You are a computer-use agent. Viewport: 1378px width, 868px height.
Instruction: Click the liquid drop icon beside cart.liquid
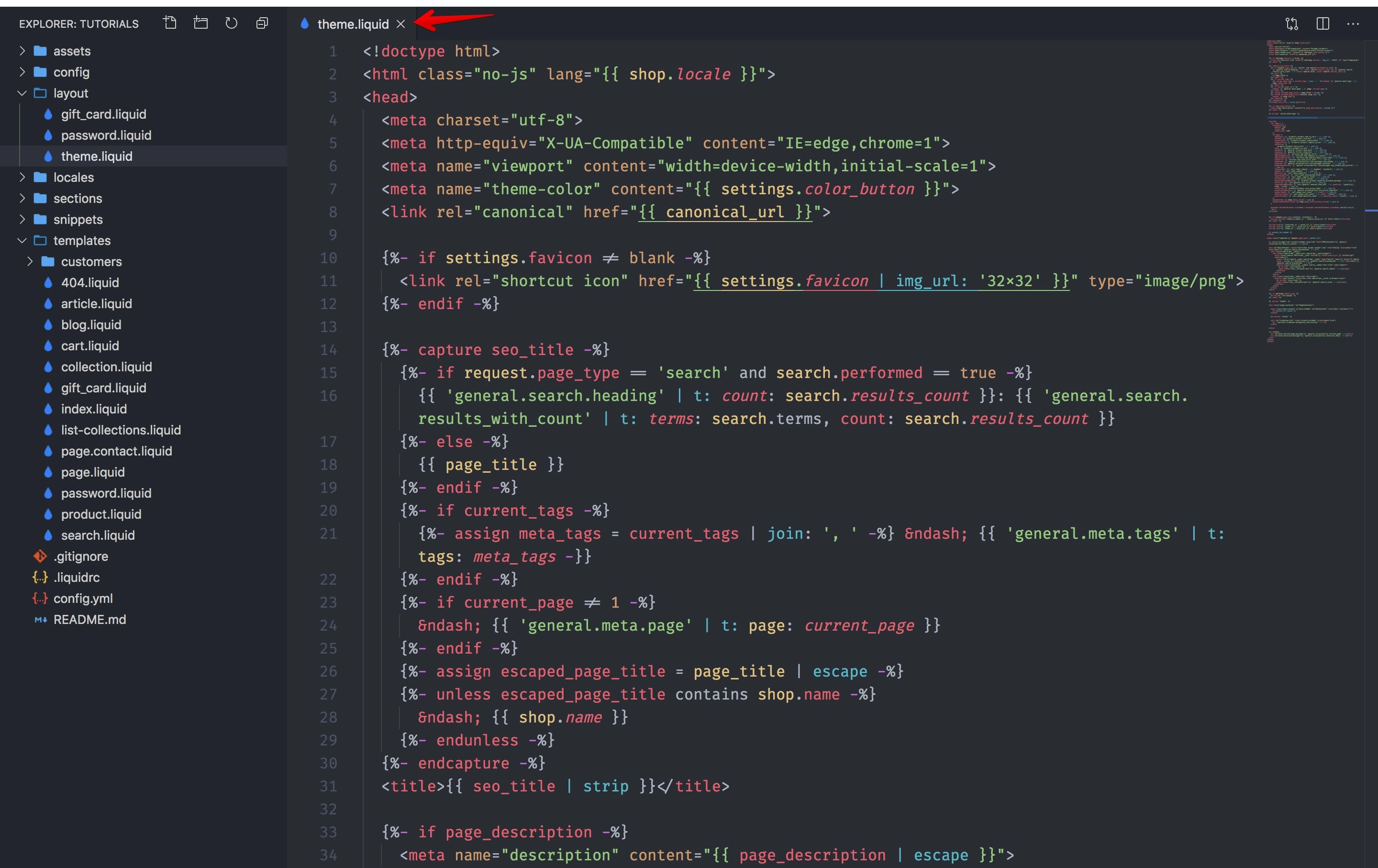48,345
